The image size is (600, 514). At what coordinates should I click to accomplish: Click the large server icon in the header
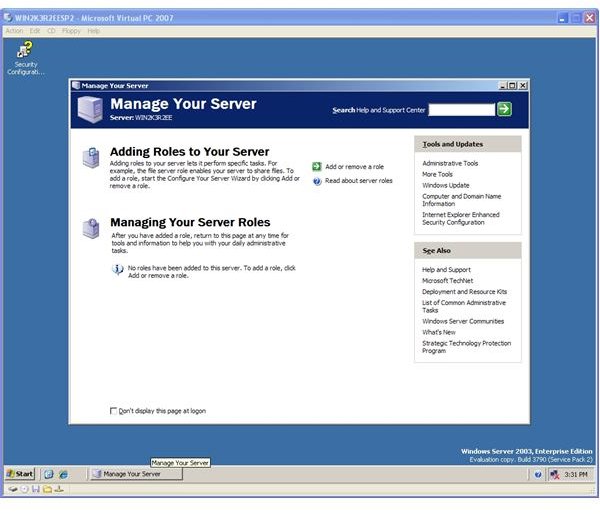point(90,109)
